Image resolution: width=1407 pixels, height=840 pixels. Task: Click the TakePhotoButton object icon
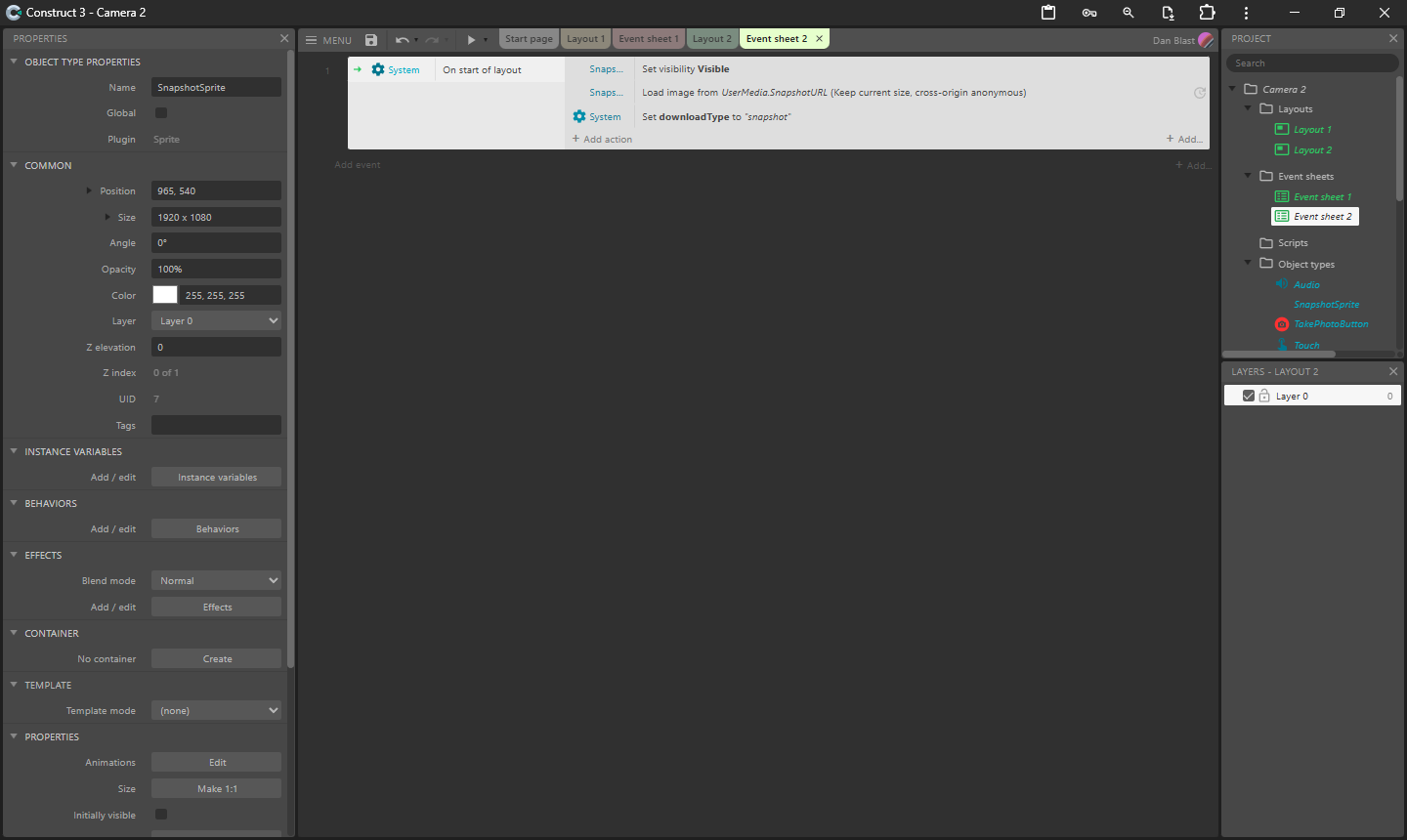[x=1282, y=324]
